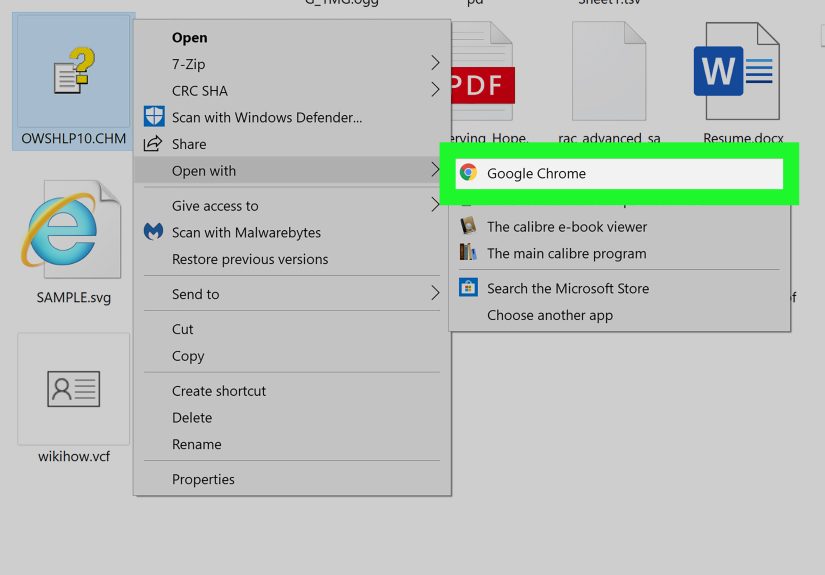Screen dimensions: 825x575
Task: Choose Copy from the context menu
Action: point(293,356)
